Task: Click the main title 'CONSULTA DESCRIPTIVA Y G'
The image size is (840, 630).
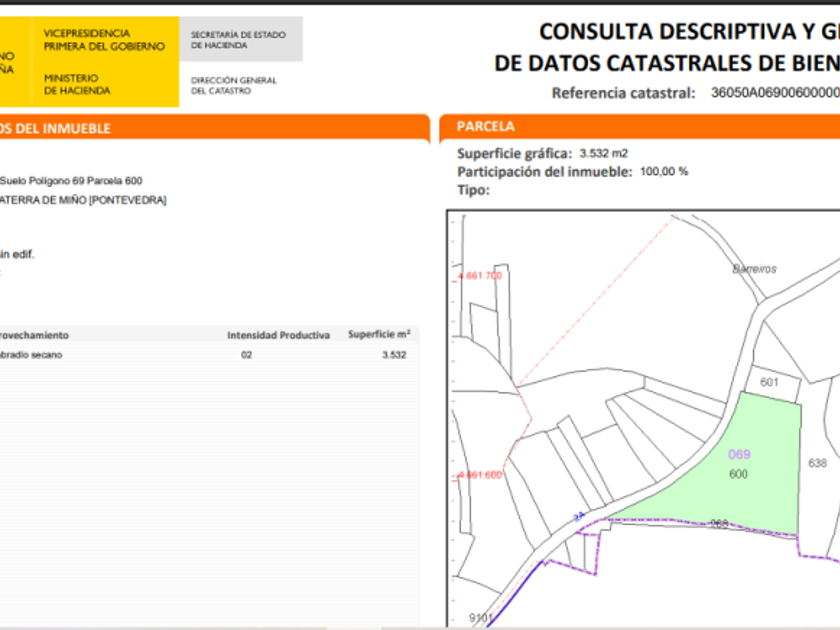Action: [689, 32]
